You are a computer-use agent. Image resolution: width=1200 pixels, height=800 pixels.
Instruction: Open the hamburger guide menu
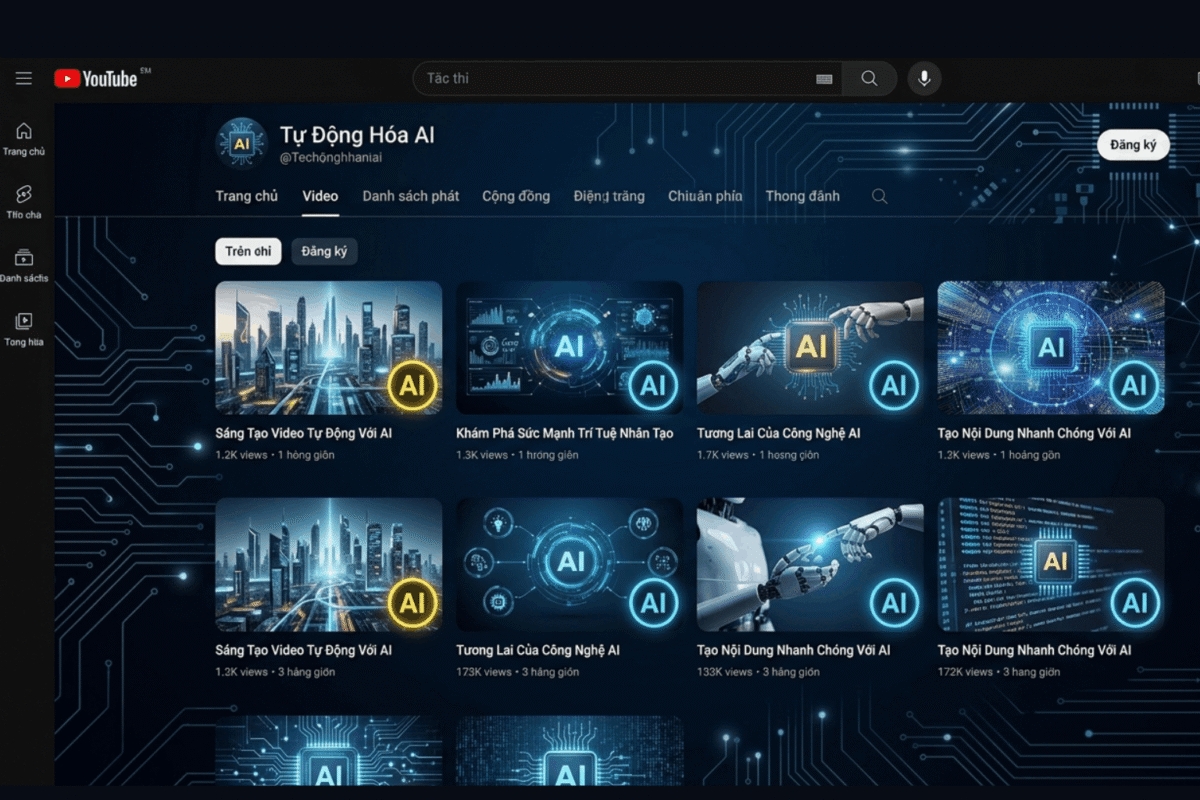coord(24,78)
